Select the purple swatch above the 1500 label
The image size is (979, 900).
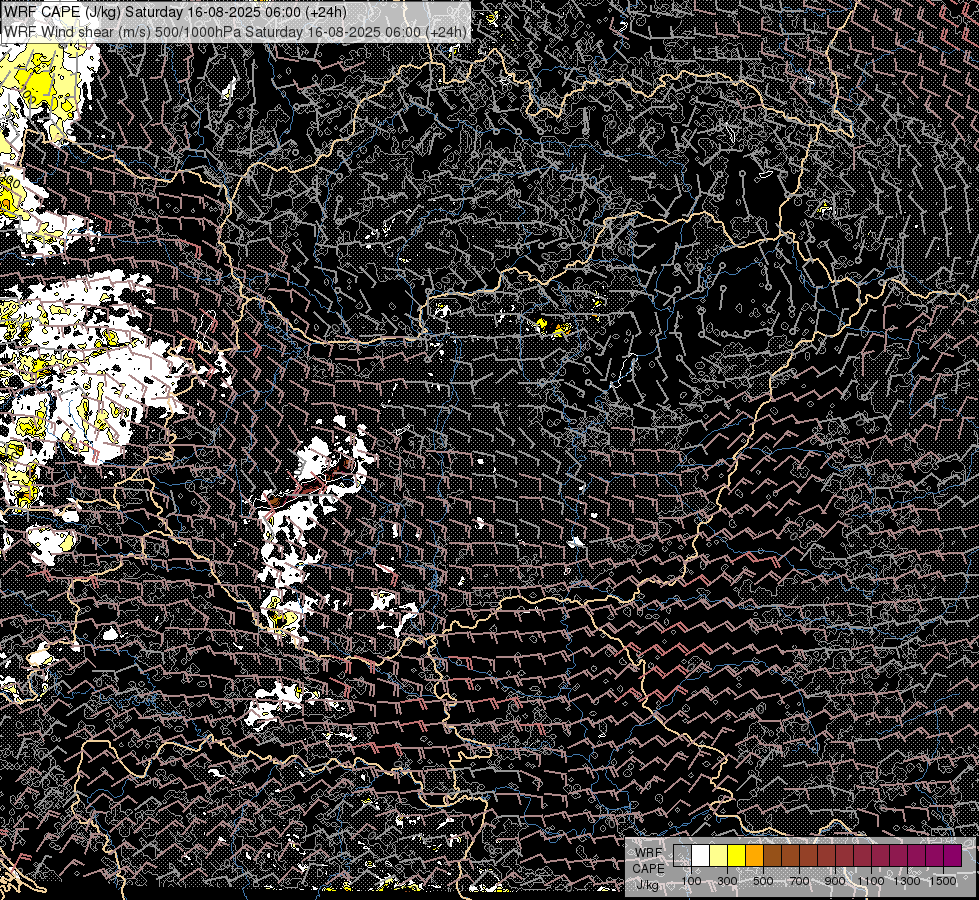pyautogui.click(x=953, y=855)
